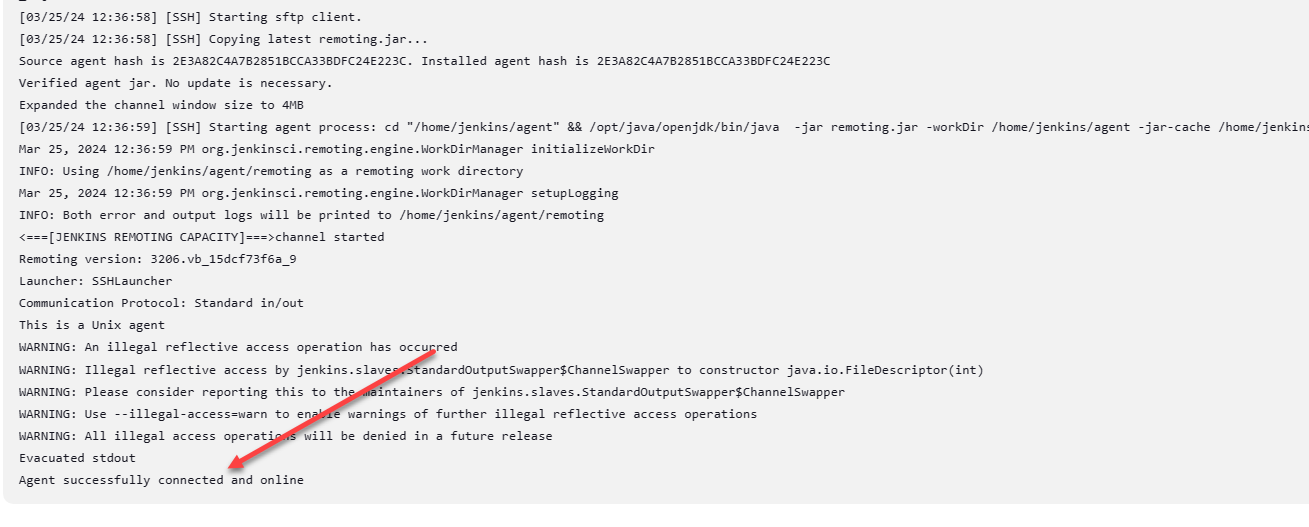Click the source agent hash line

424,61
